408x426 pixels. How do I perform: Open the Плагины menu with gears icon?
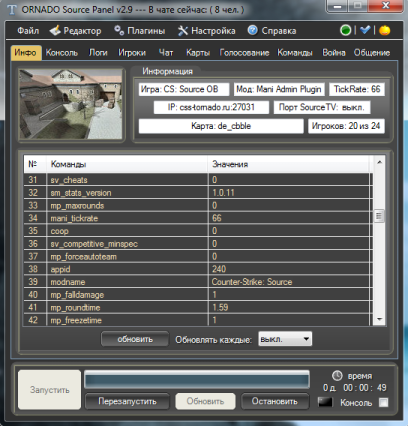(x=139, y=31)
